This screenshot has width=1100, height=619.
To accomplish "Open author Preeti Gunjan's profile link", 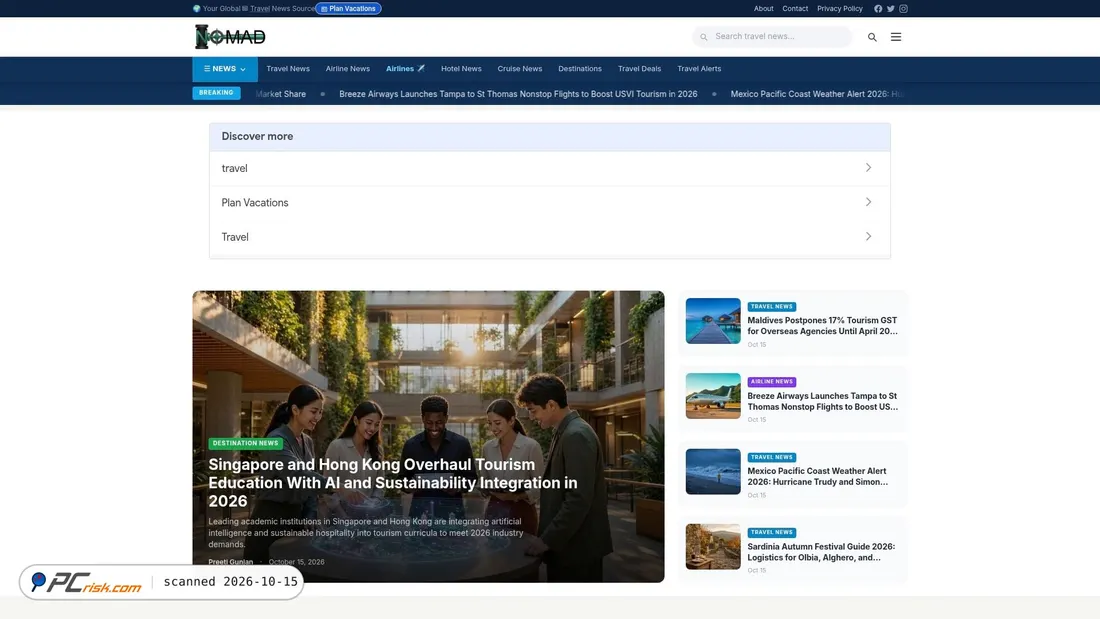I will pyautogui.click(x=230, y=562).
